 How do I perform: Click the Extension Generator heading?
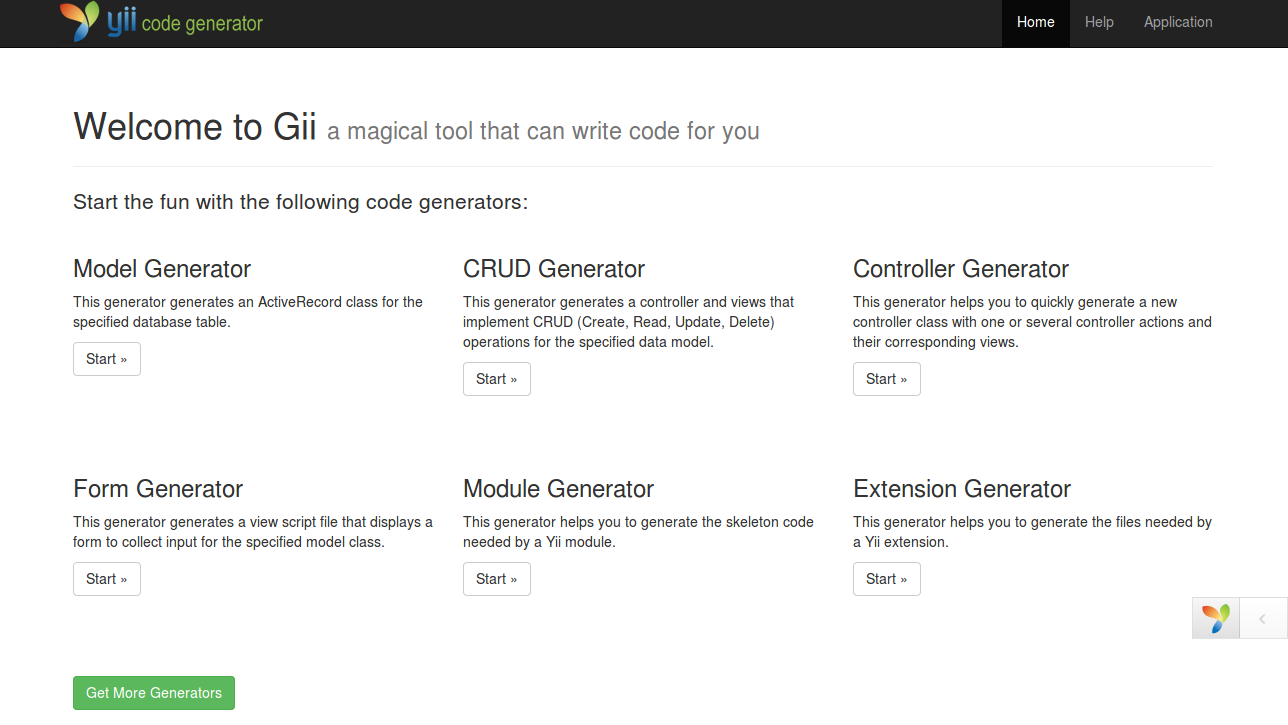click(x=962, y=488)
